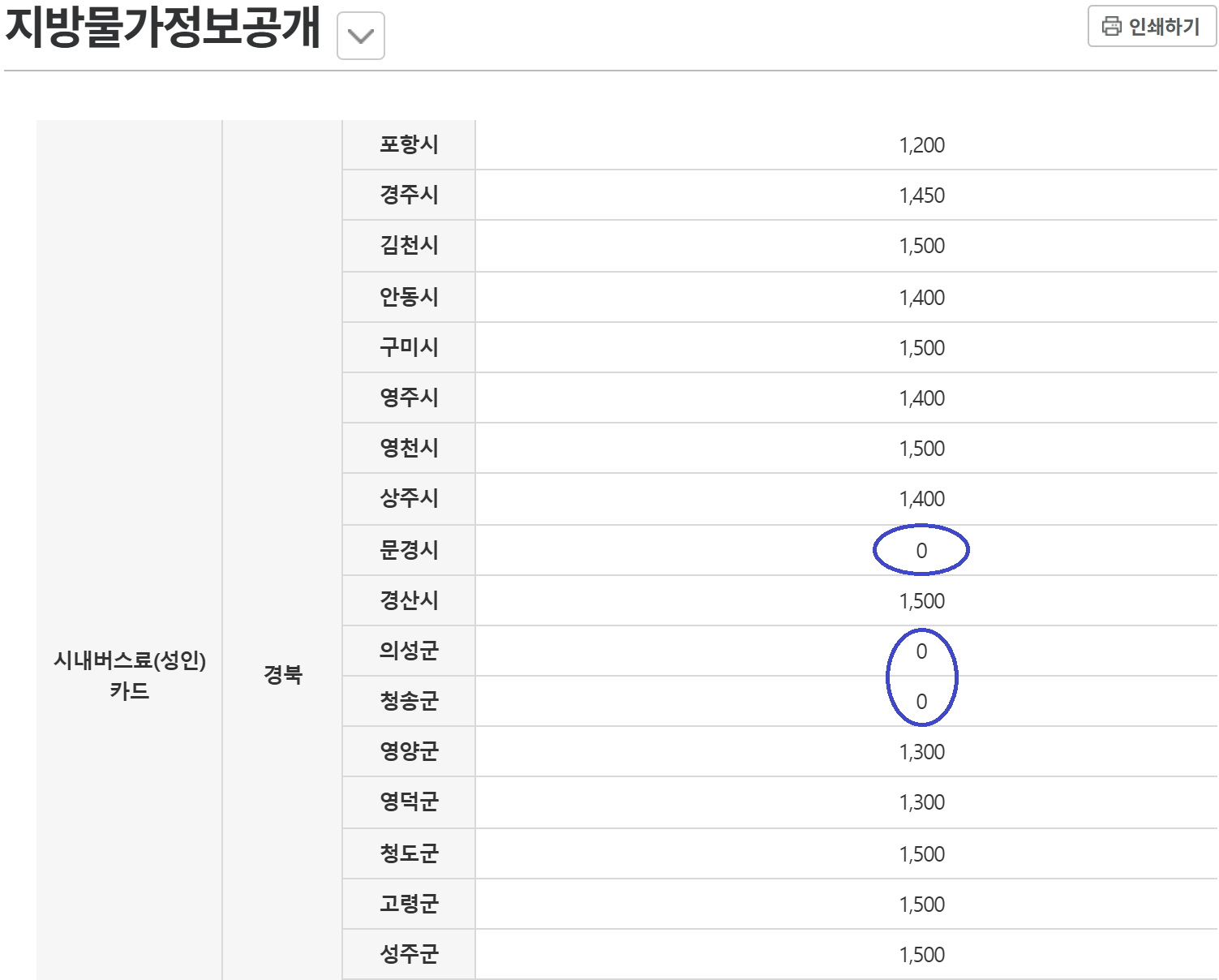Image resolution: width=1219 pixels, height=980 pixels.
Task: Click the 상주시 row label
Action: click(409, 498)
